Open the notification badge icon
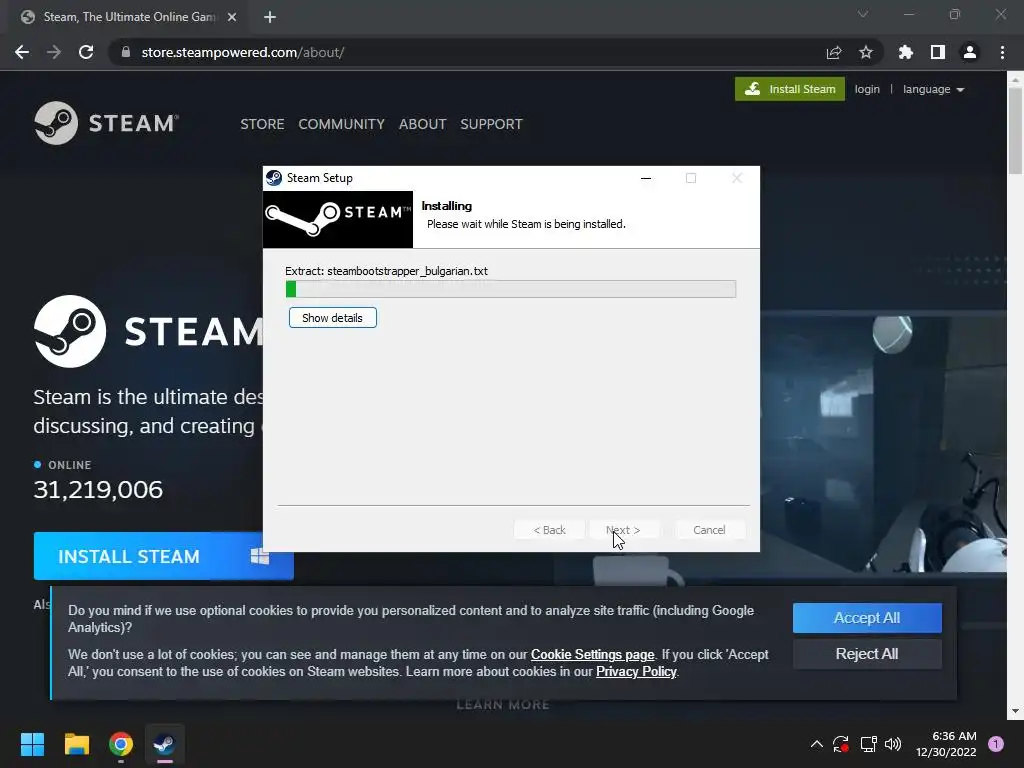Screen dimensions: 1024x768 pyautogui.click(x=996, y=744)
